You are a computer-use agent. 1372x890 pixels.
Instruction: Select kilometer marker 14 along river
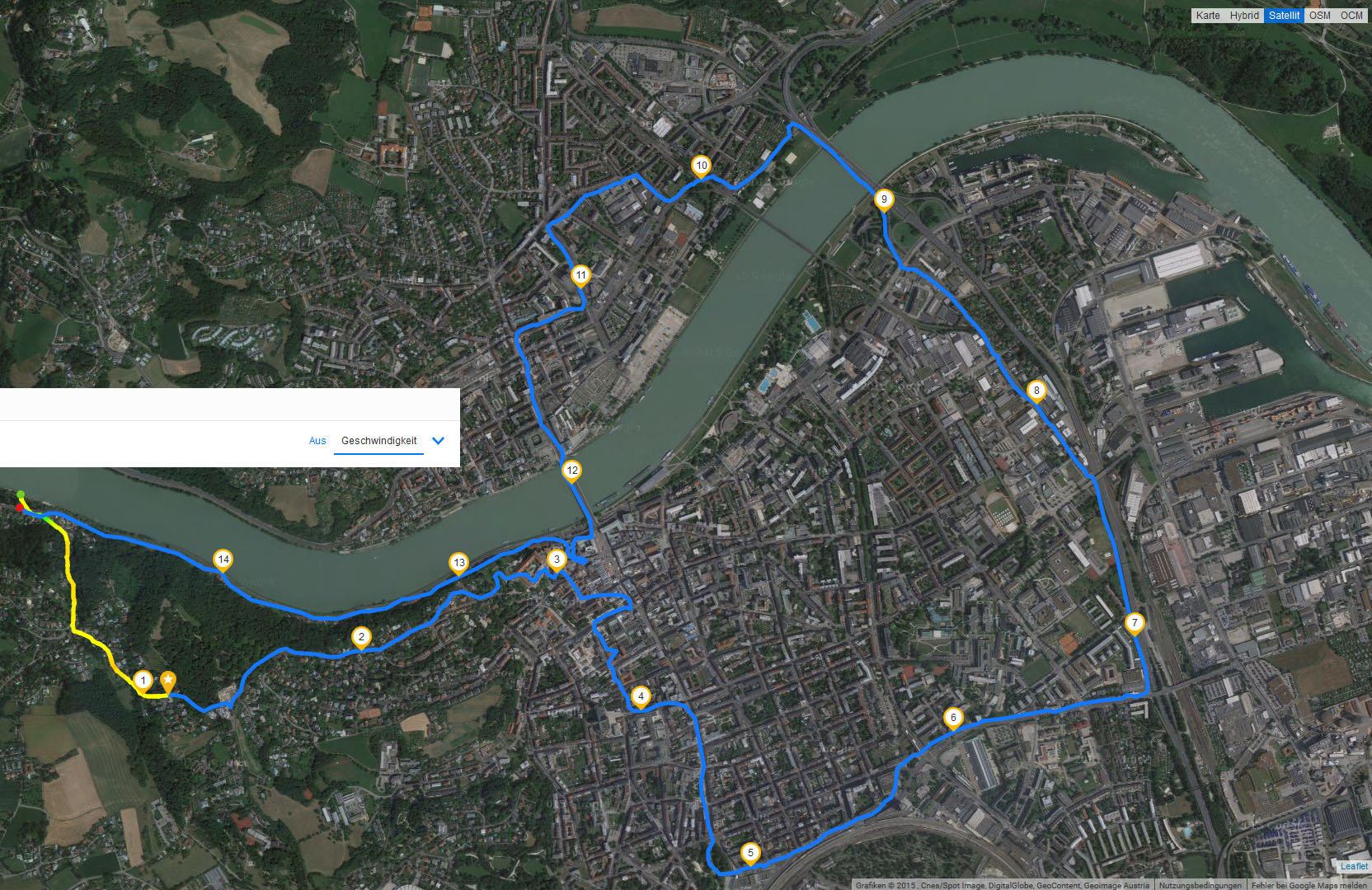point(223,560)
